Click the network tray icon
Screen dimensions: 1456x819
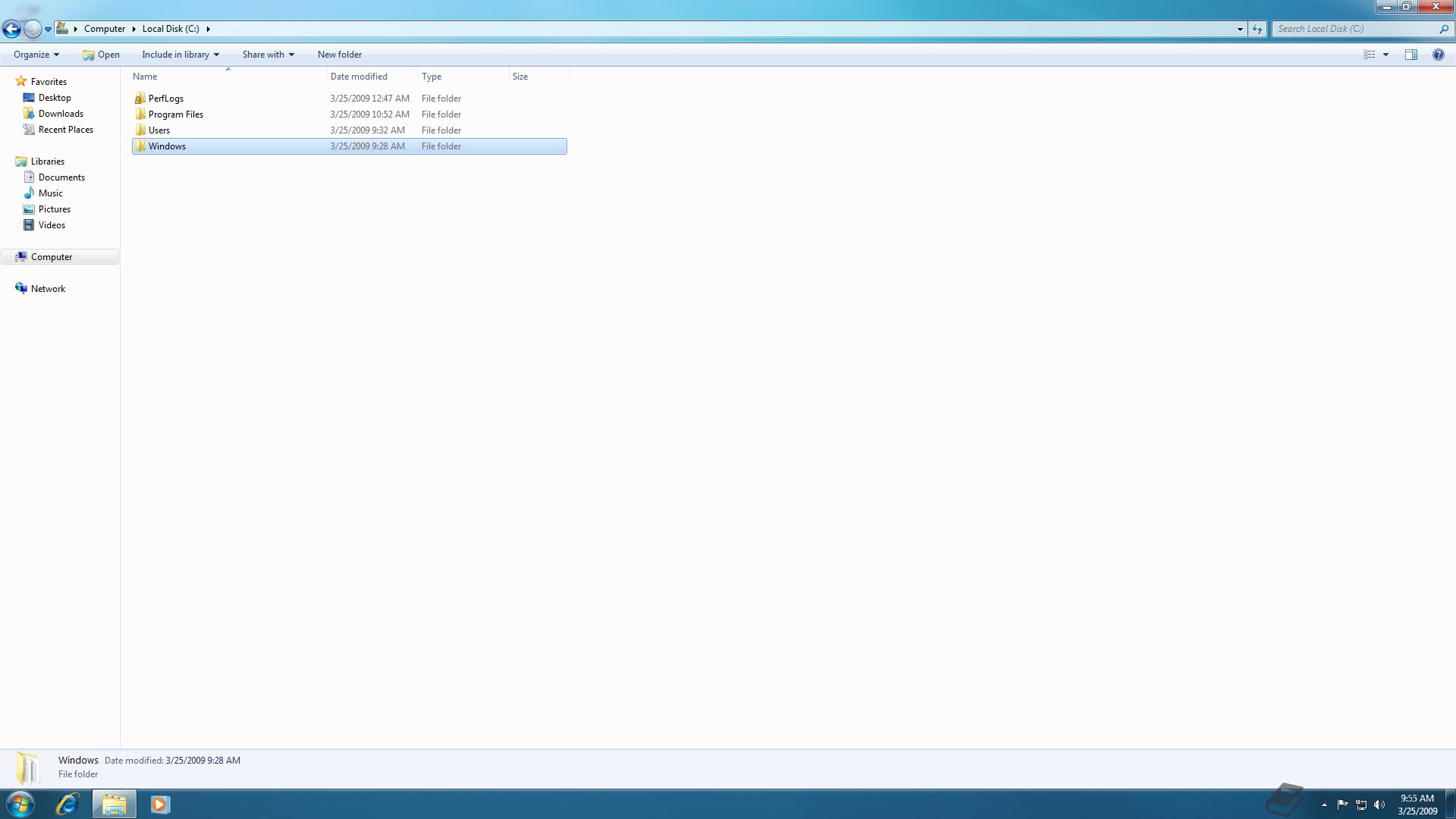click(1361, 805)
